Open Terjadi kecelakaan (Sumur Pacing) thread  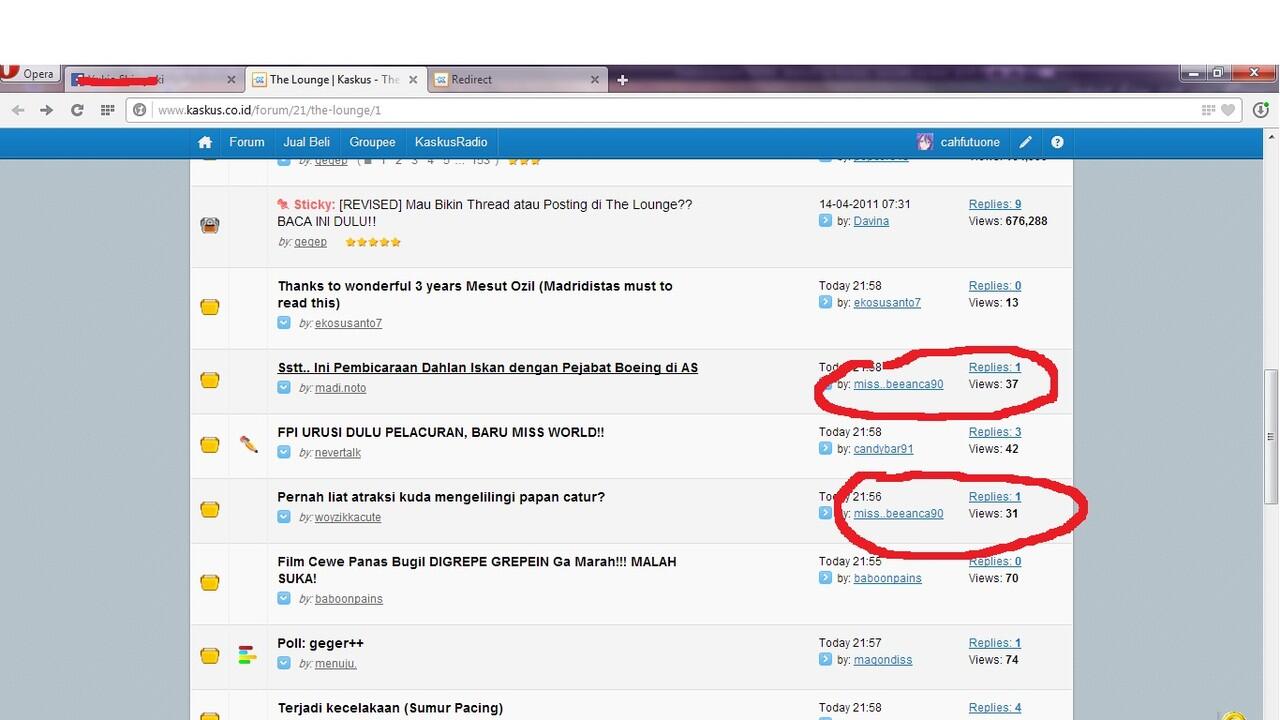click(390, 708)
